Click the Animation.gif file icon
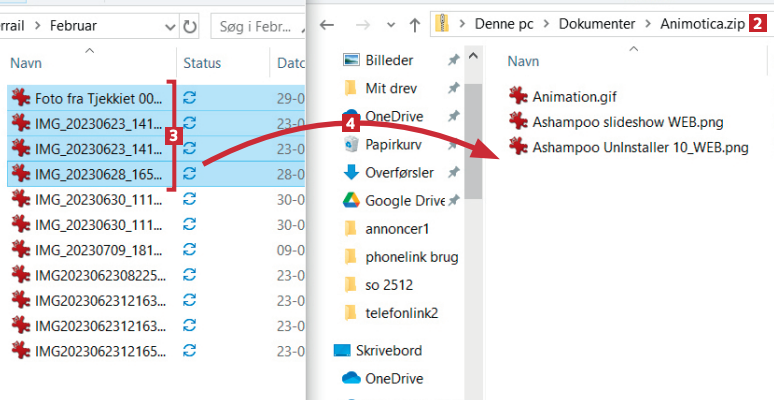The height and width of the screenshot is (400, 774). pos(517,96)
